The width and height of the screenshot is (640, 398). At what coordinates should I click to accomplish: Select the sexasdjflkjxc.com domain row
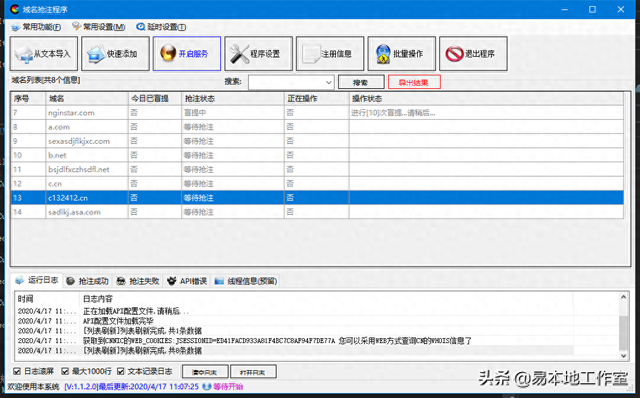[x=317, y=141]
